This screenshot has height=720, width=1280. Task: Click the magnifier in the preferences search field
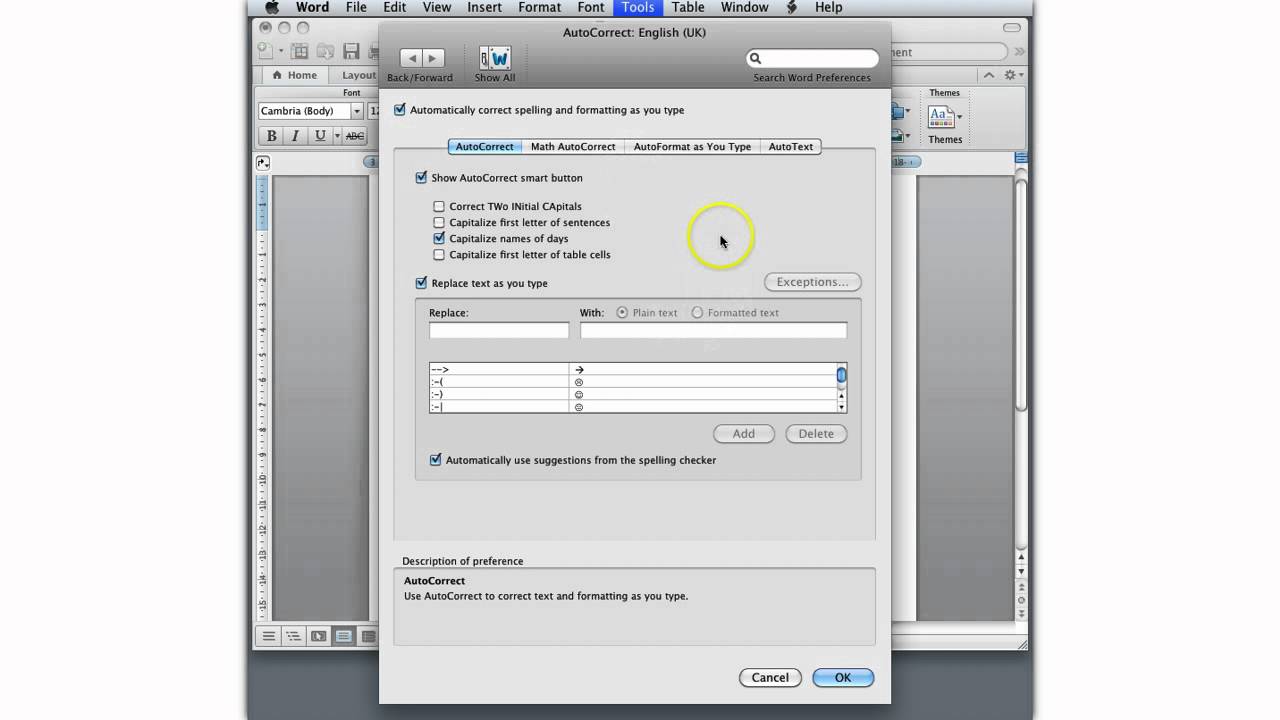(x=756, y=59)
